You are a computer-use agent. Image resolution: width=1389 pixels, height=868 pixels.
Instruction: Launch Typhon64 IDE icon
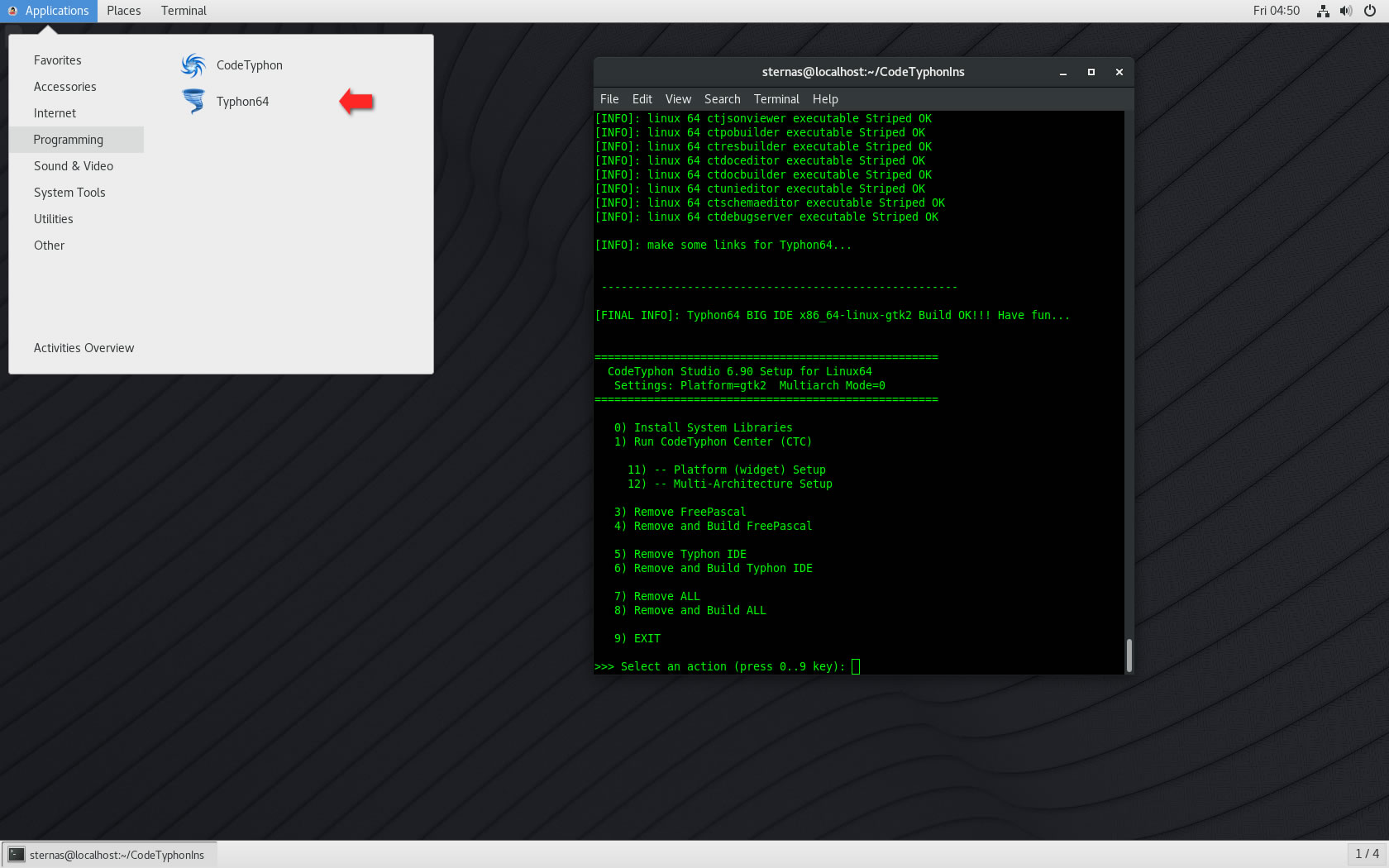(x=193, y=102)
